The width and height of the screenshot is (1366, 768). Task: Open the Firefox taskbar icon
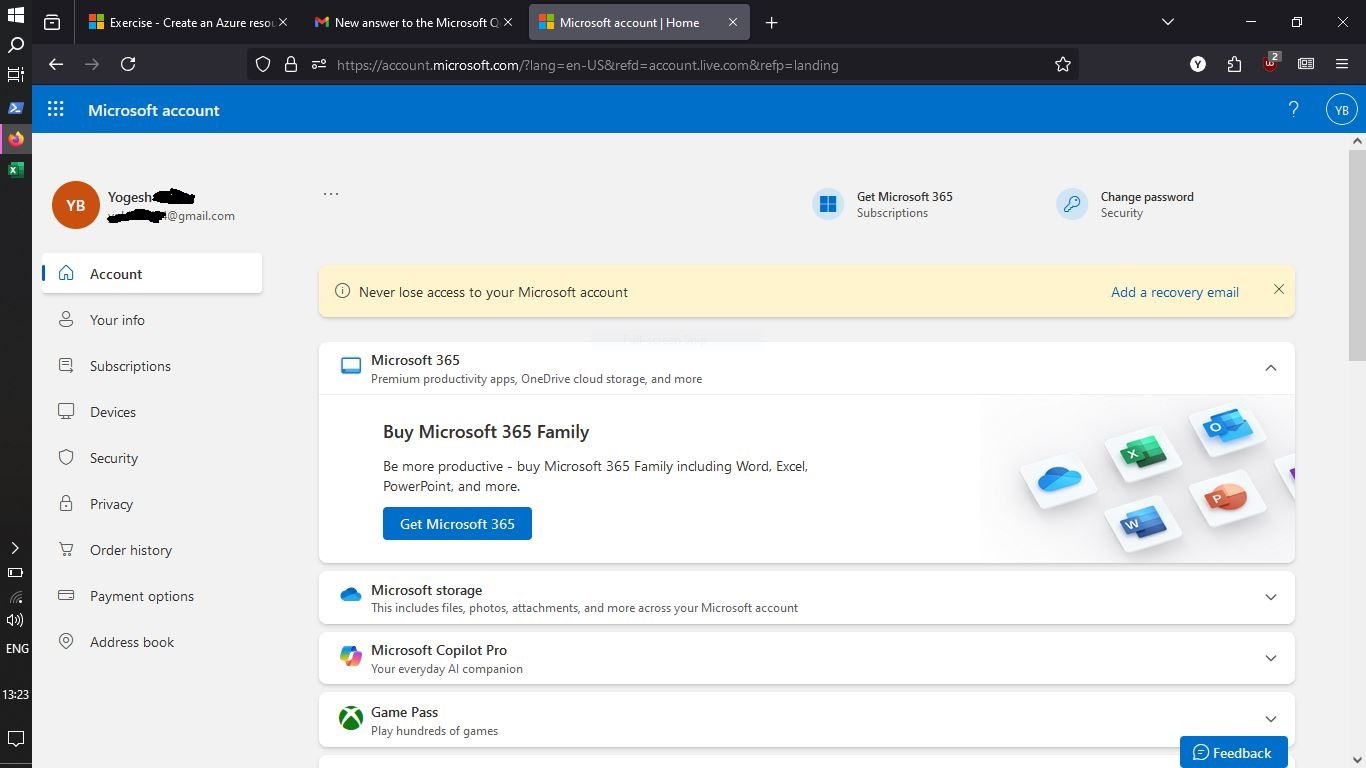(16, 139)
